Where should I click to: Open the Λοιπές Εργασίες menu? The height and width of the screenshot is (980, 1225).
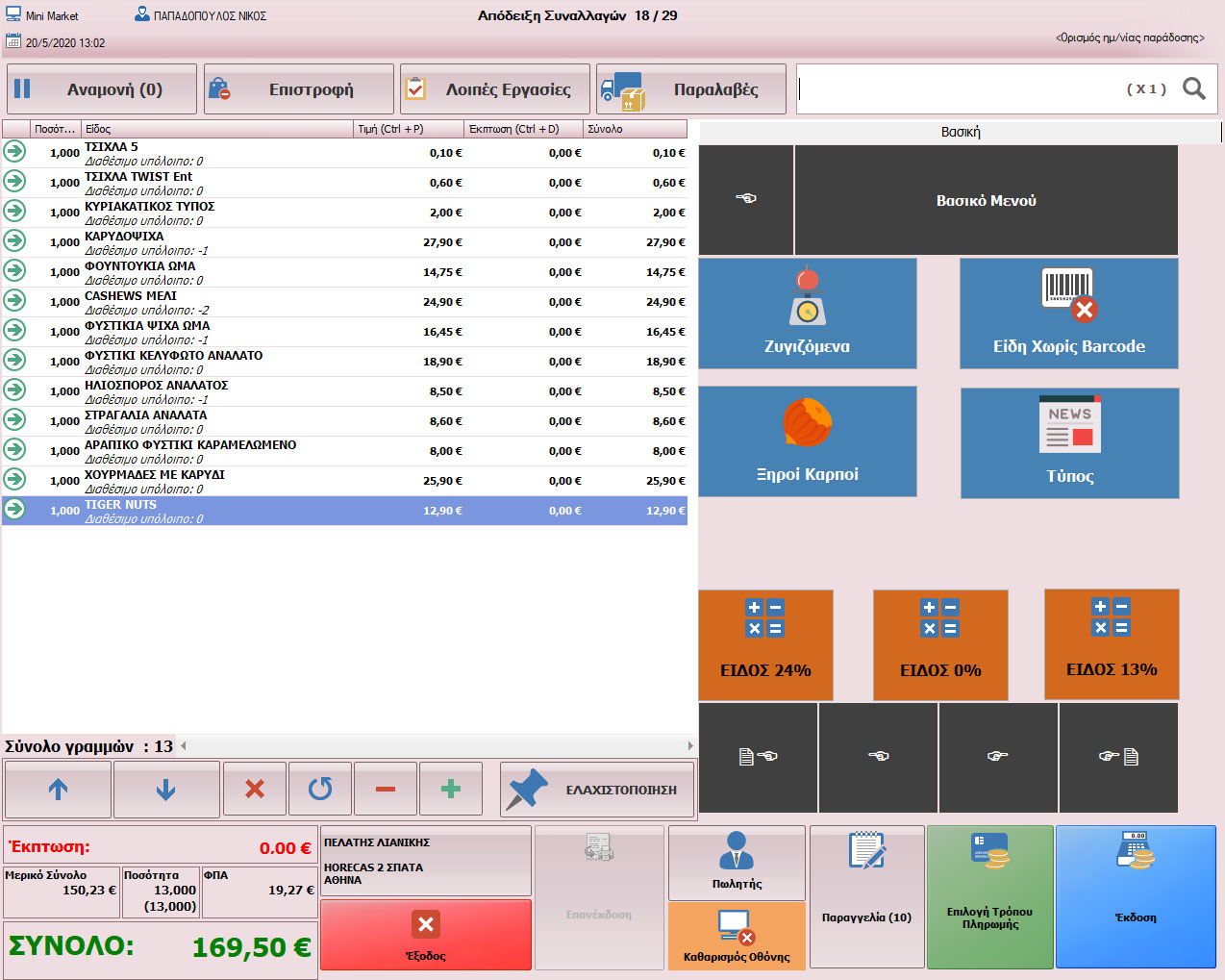click(x=494, y=89)
